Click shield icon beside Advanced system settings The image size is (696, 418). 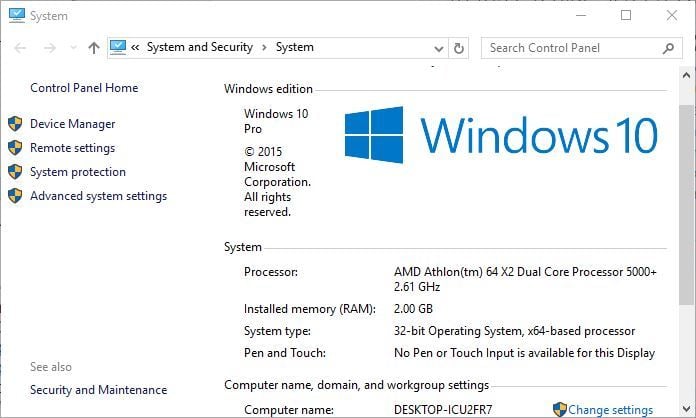(15, 196)
